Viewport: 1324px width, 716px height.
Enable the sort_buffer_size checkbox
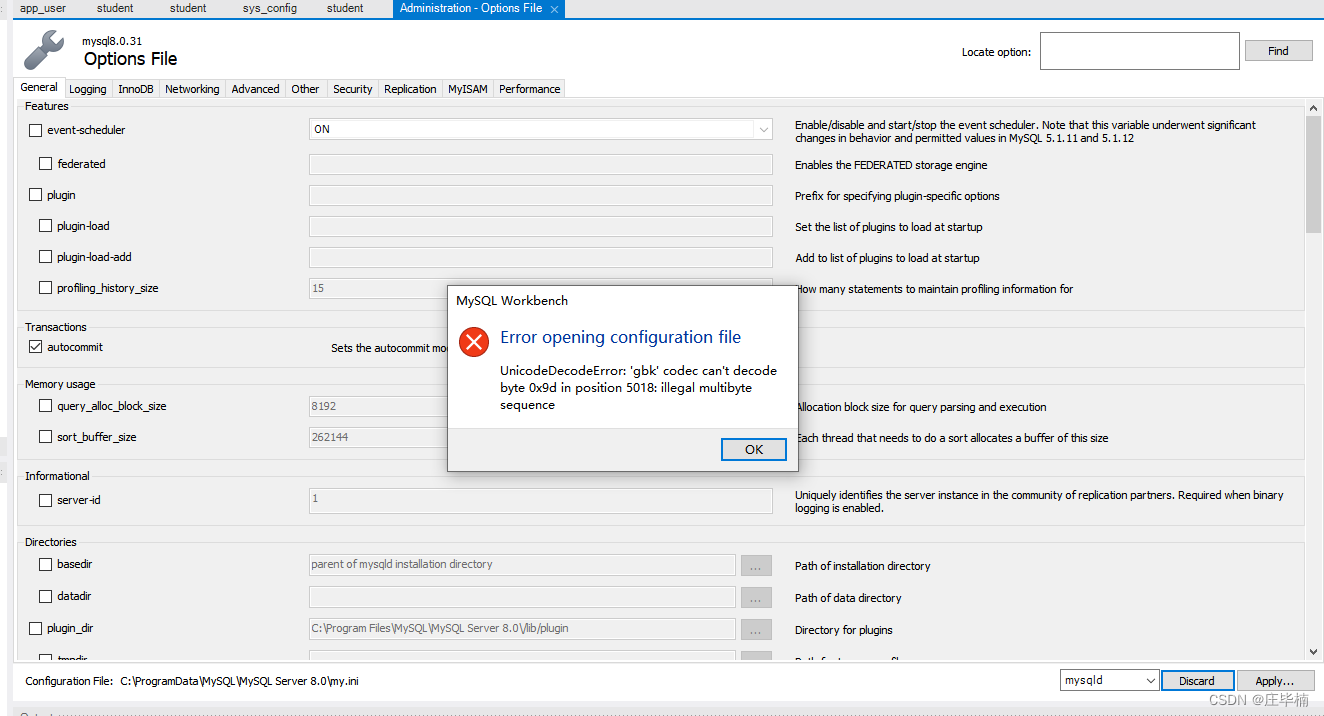click(46, 437)
